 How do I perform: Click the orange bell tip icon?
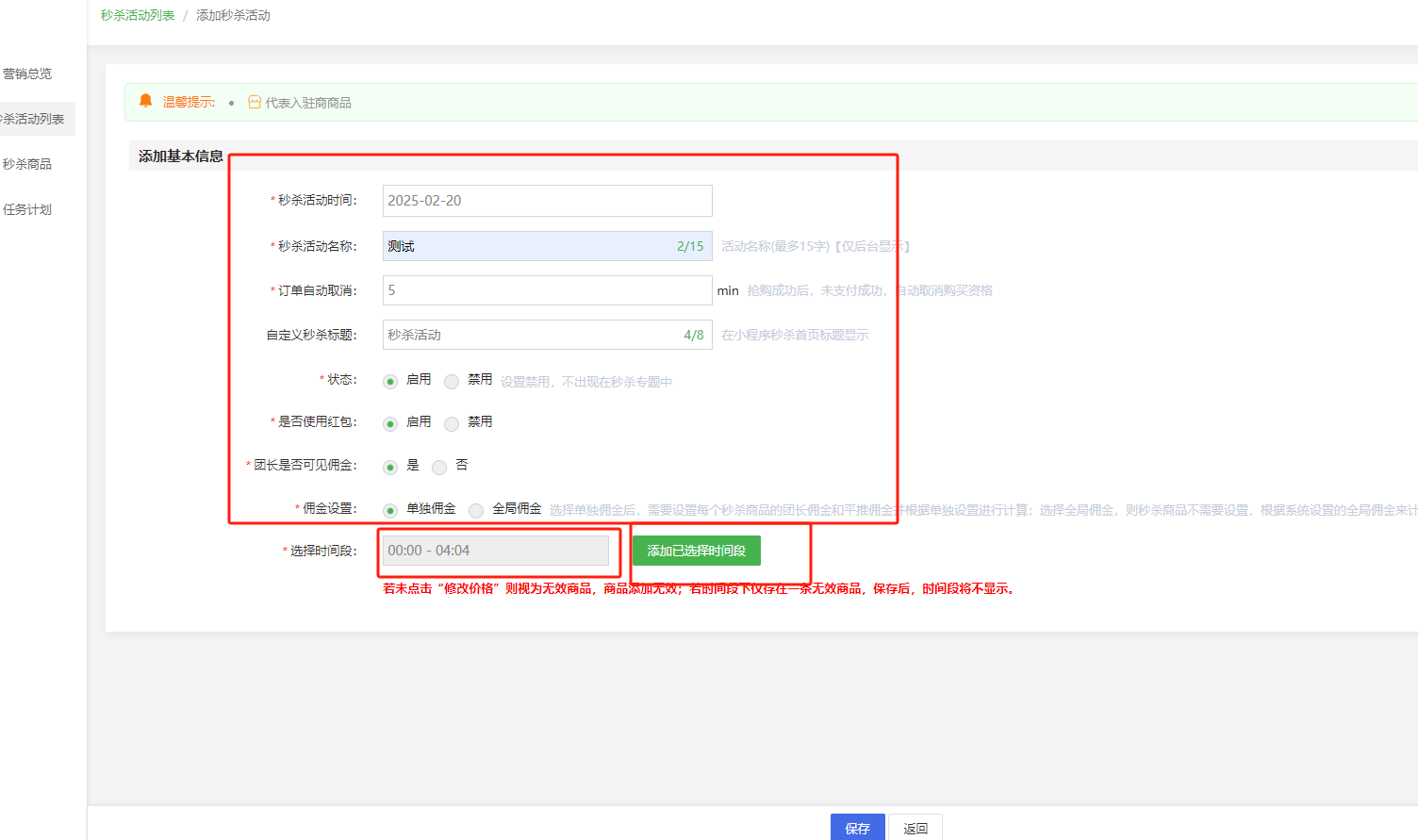(x=145, y=101)
